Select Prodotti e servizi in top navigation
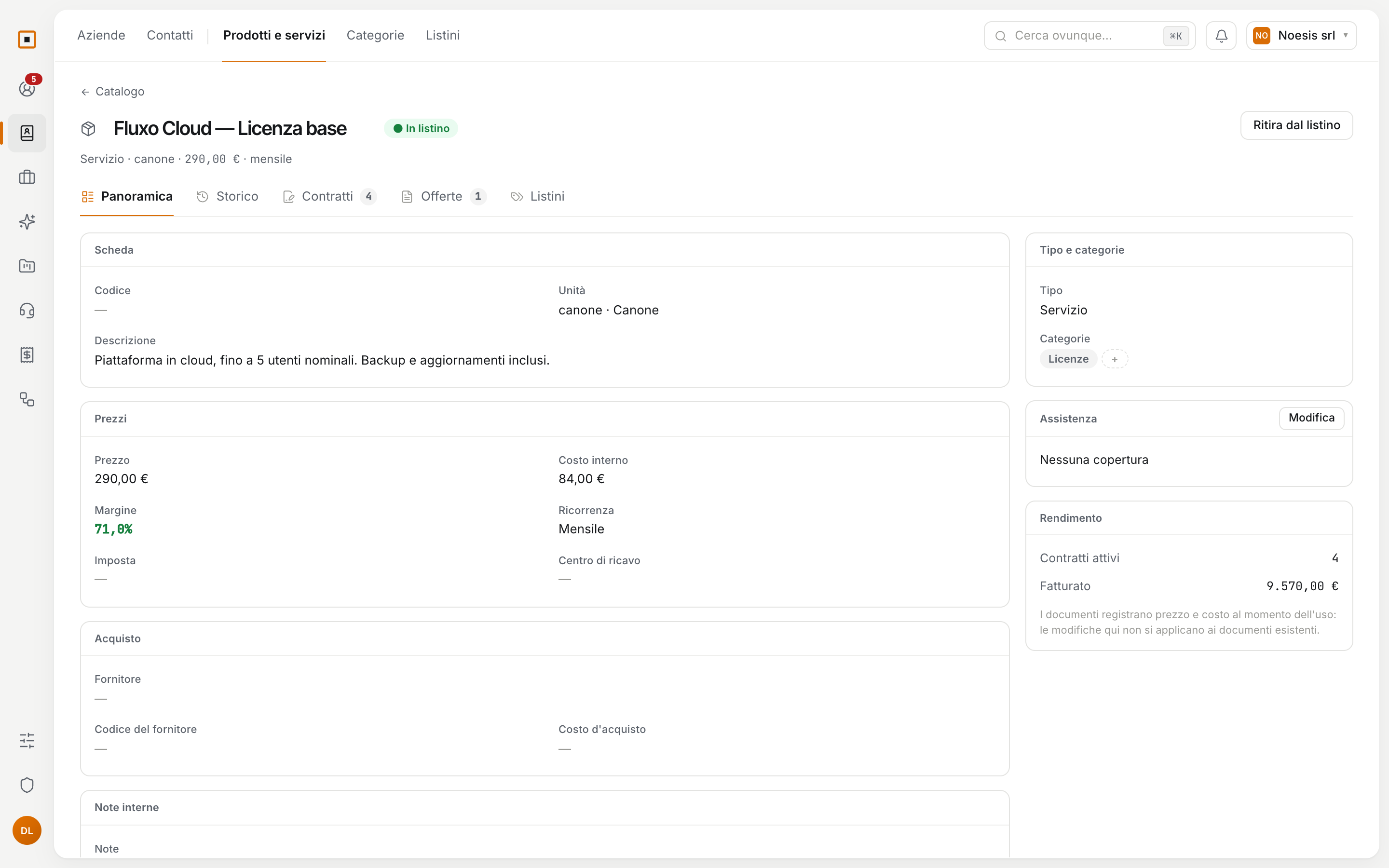This screenshot has width=1389, height=868. click(274, 35)
